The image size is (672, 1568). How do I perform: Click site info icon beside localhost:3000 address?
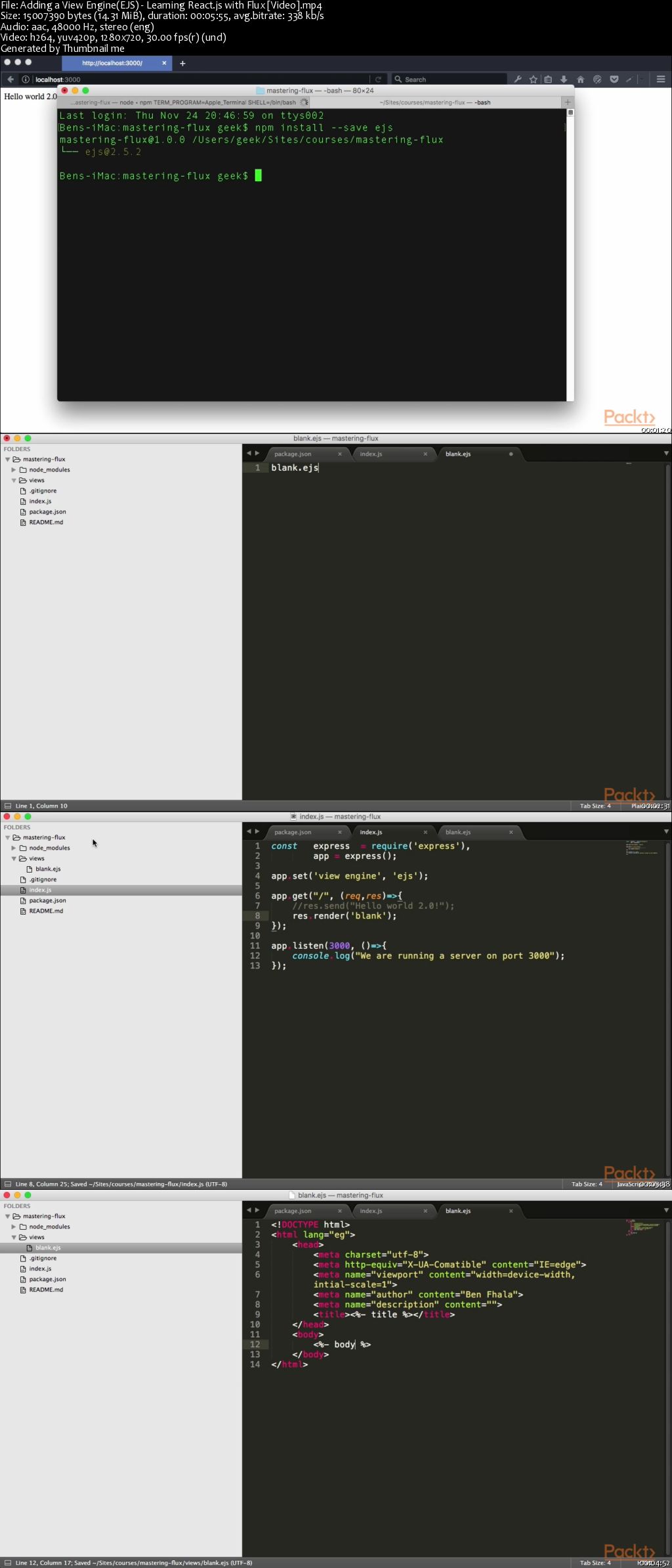26,79
